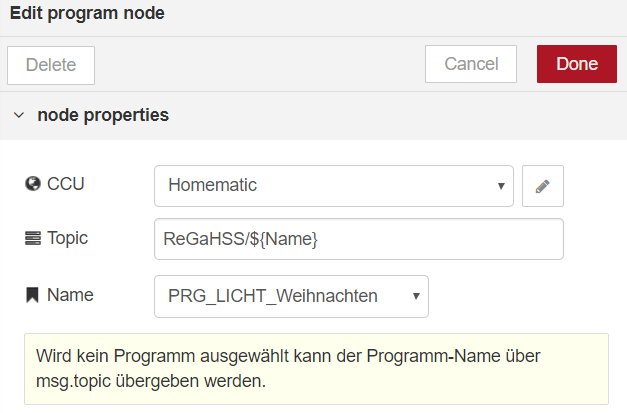Viewport: 627px width, 413px height.
Task: Collapse the node properties chevron
Action: pyautogui.click(x=19, y=115)
